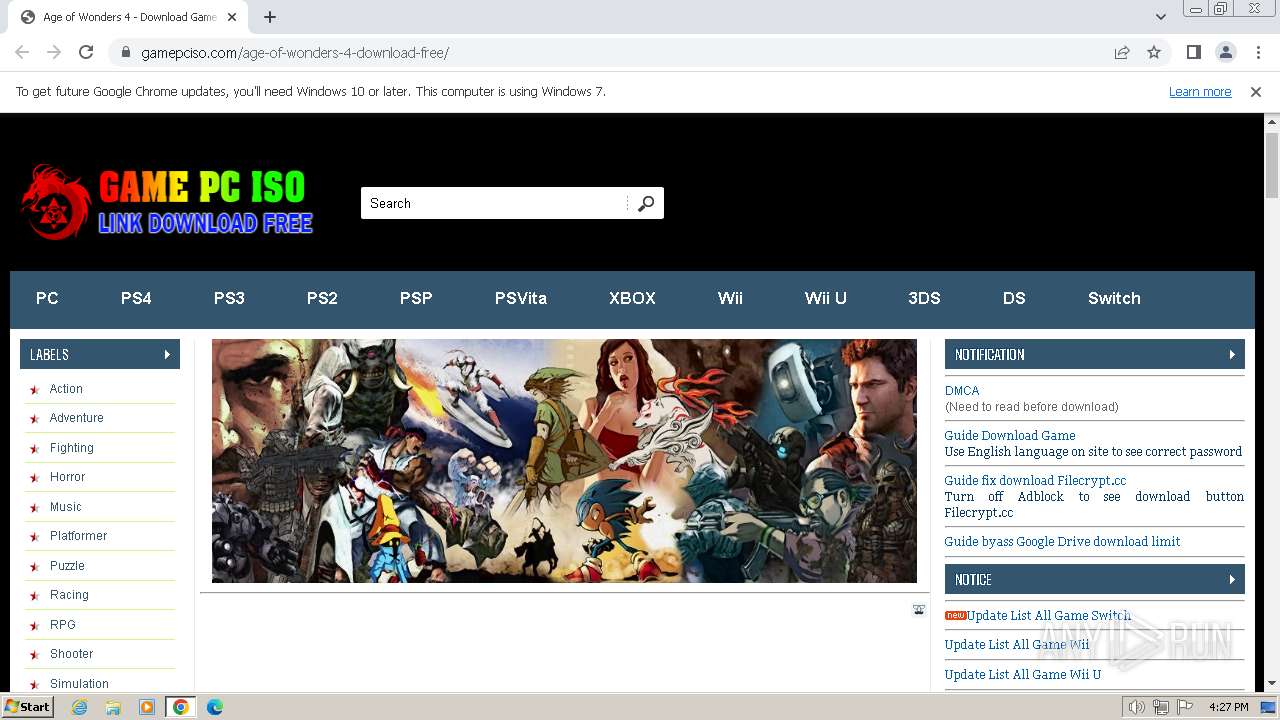Open the RPG label
1280x720 pixels.
point(62,625)
